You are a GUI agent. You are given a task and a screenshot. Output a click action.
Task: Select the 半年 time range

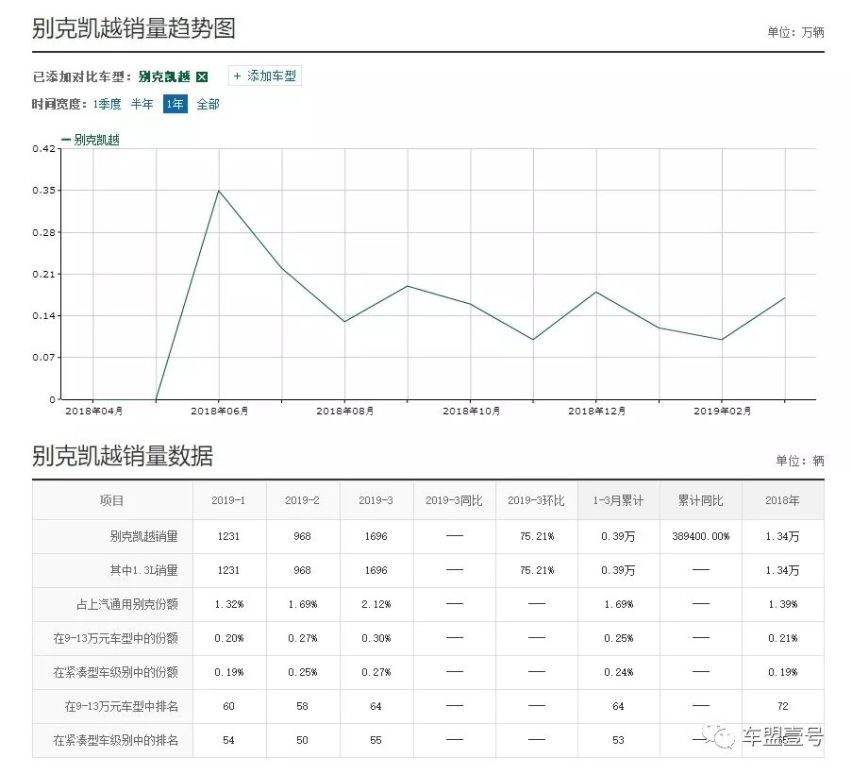point(142,104)
